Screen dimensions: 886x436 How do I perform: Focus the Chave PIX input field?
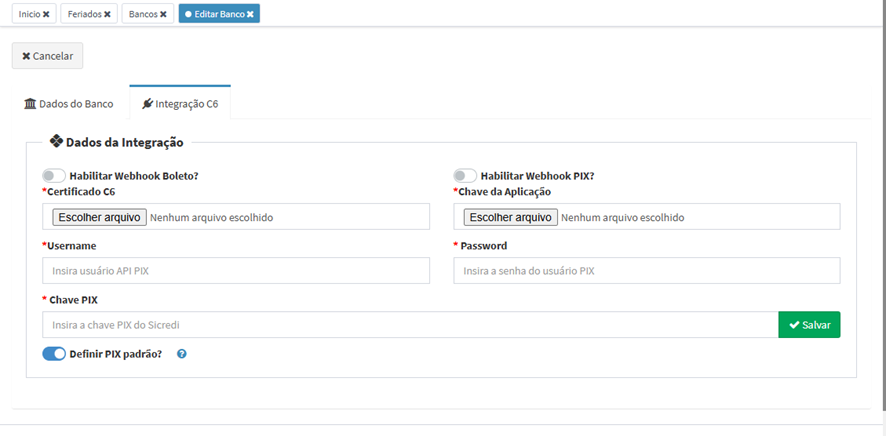tap(410, 325)
